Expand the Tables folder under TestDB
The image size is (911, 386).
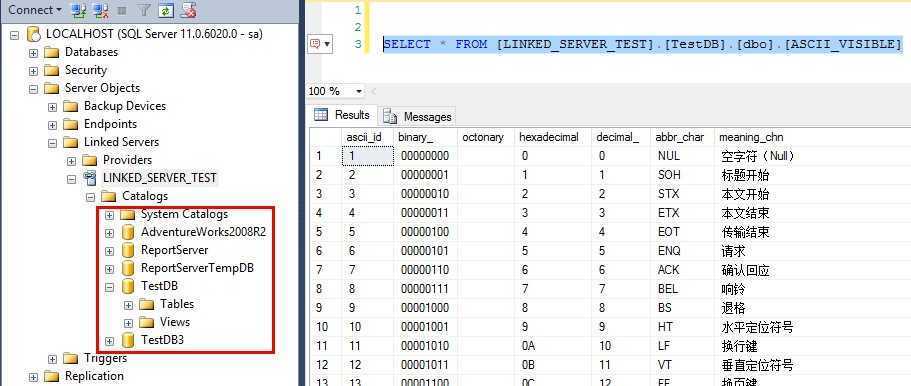[x=128, y=305]
